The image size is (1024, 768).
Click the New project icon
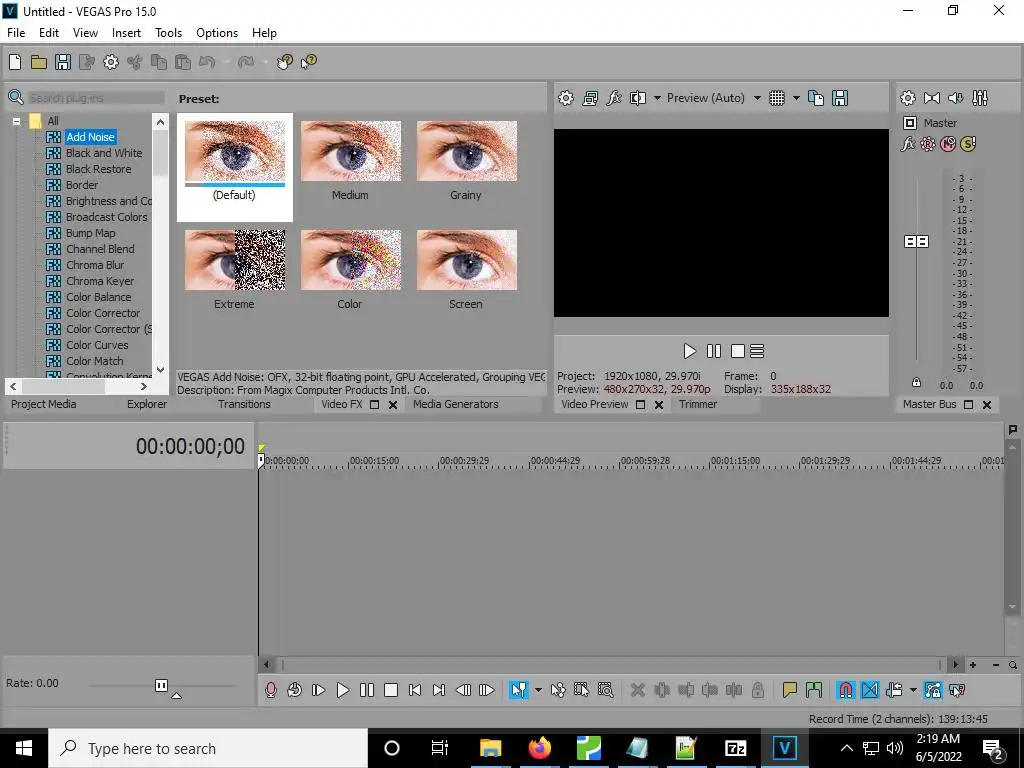coord(14,62)
